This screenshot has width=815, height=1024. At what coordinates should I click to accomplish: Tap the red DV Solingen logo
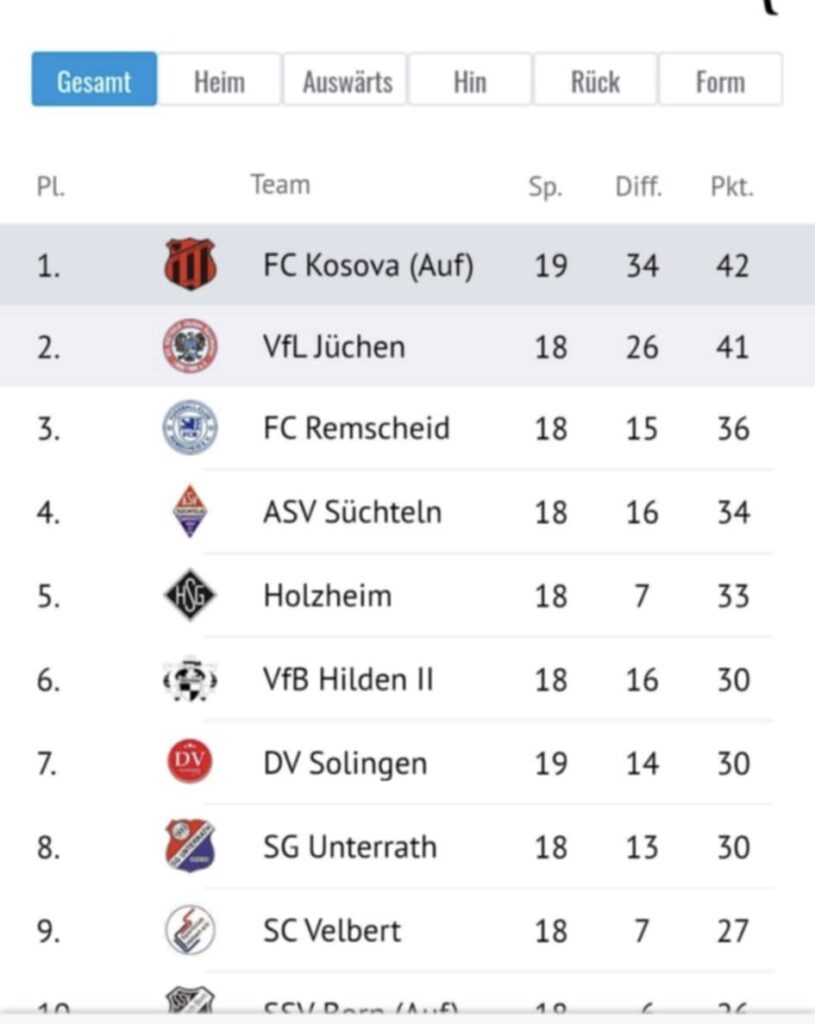tap(190, 761)
